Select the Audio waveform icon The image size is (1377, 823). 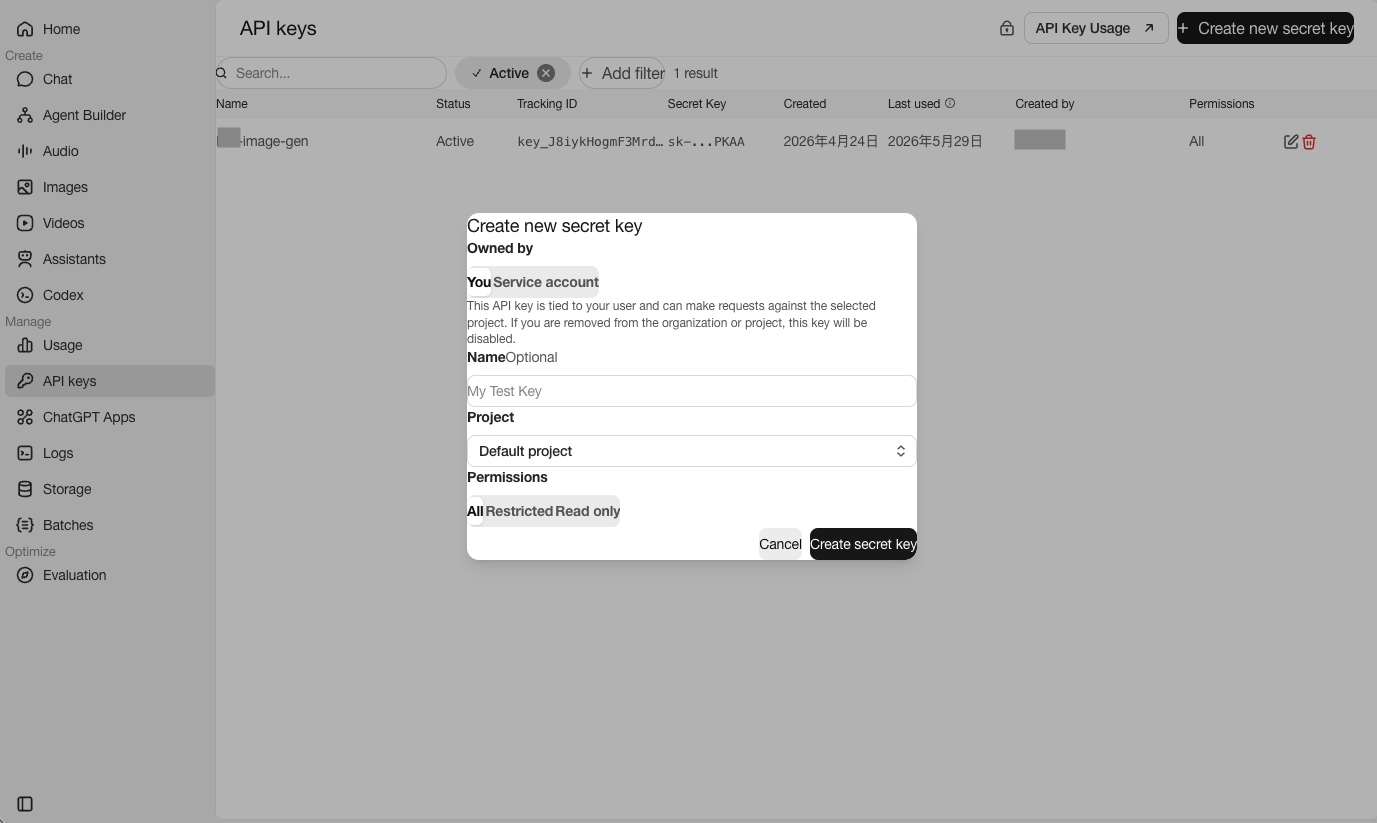coord(25,151)
